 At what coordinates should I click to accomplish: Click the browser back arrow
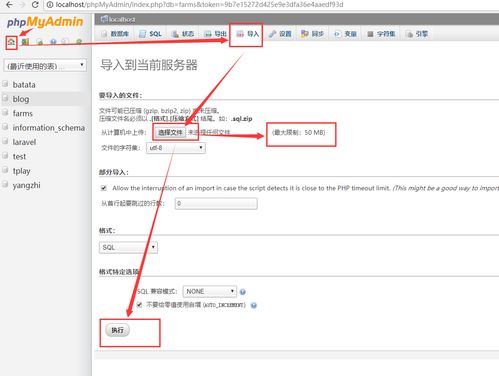(x=9, y=5)
